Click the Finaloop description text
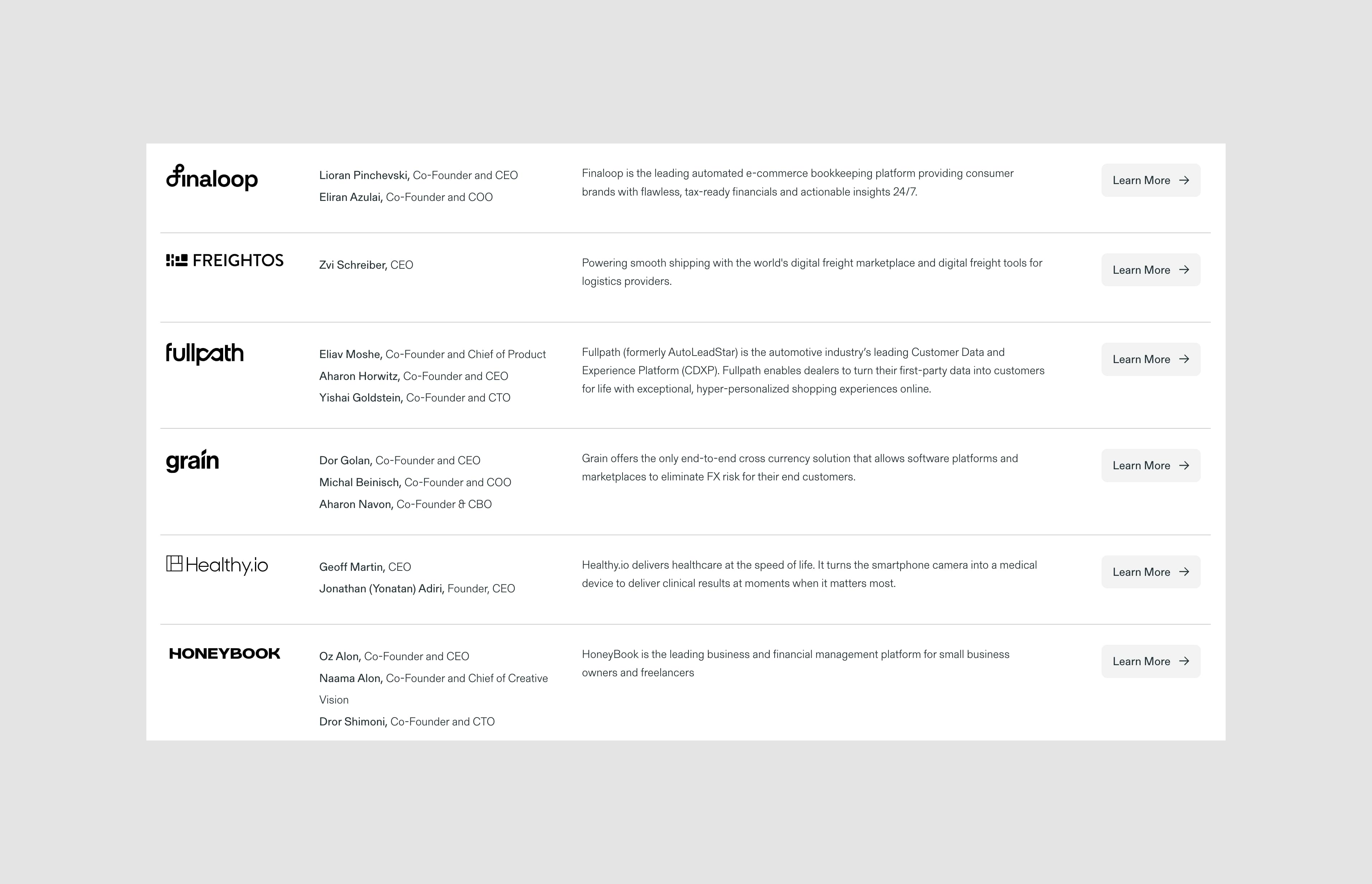Viewport: 1372px width, 884px height. (x=797, y=183)
